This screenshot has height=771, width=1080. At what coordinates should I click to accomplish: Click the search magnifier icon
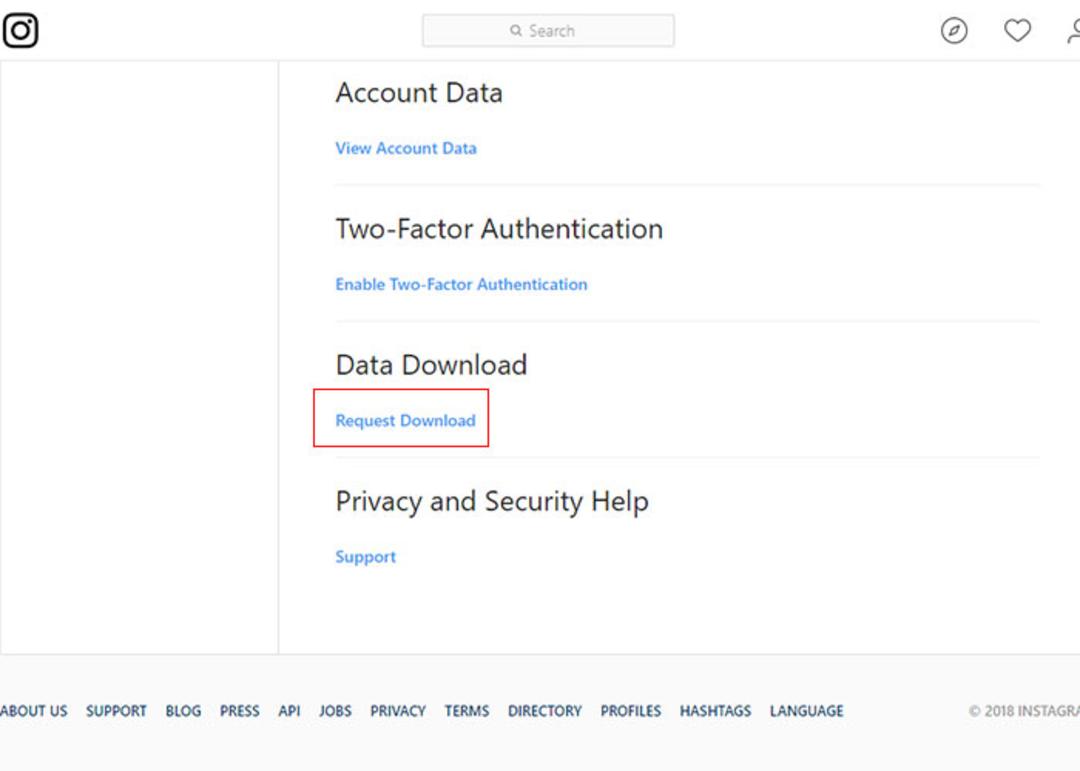(x=516, y=30)
